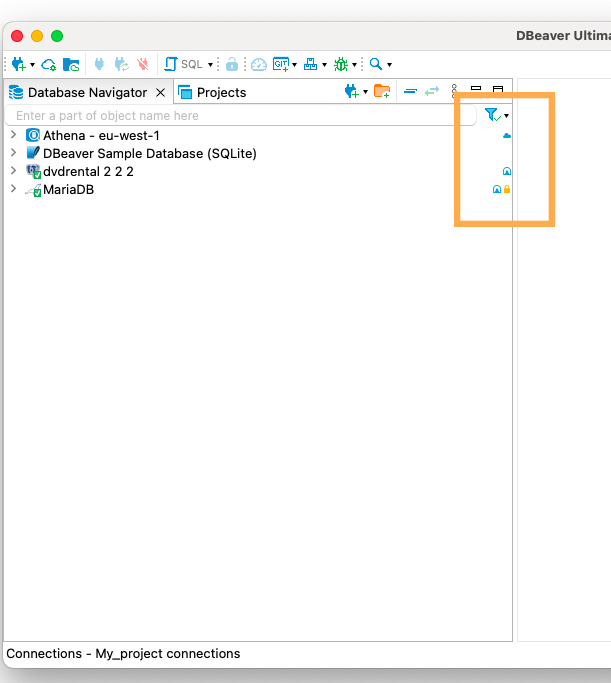Select MariaDB tree item
Screen dimensions: 611x683
68,189
